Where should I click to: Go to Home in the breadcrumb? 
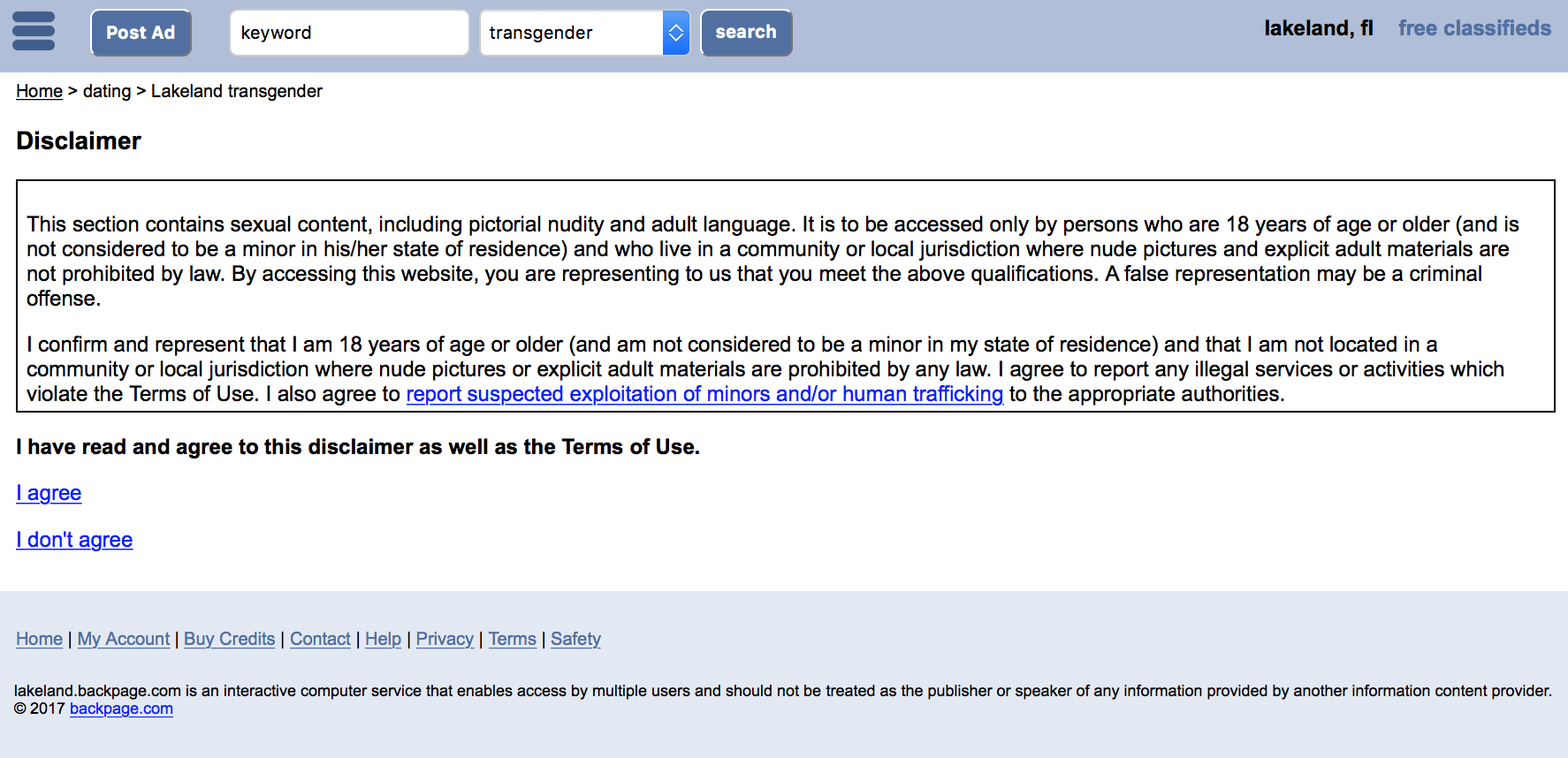[x=39, y=91]
